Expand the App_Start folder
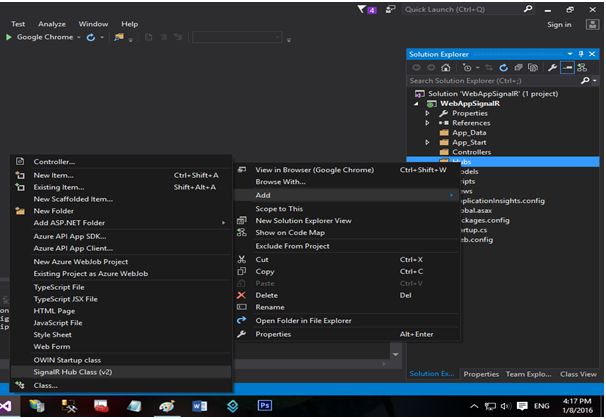The height and width of the screenshot is (419, 606). point(427,142)
